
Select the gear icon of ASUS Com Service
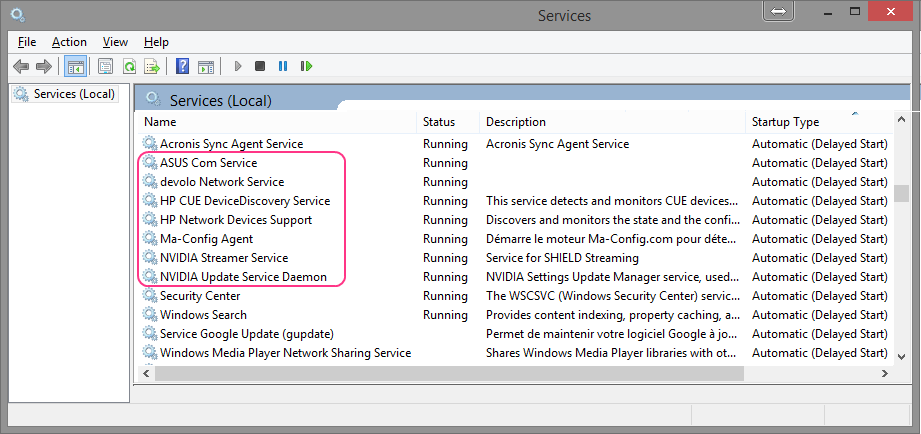[150, 163]
